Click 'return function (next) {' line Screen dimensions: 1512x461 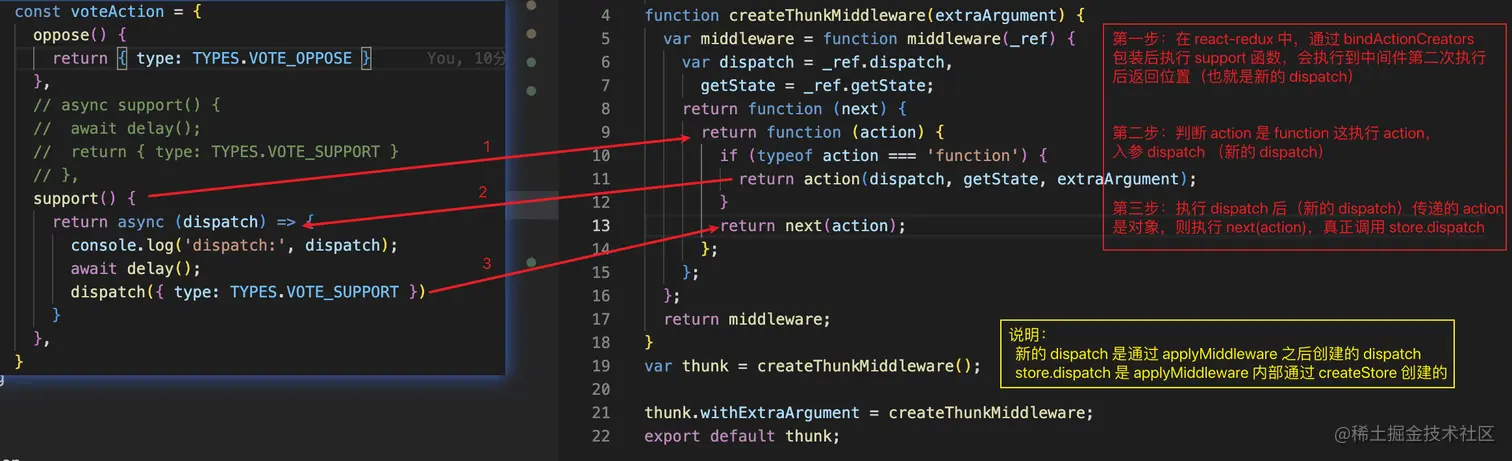click(794, 108)
